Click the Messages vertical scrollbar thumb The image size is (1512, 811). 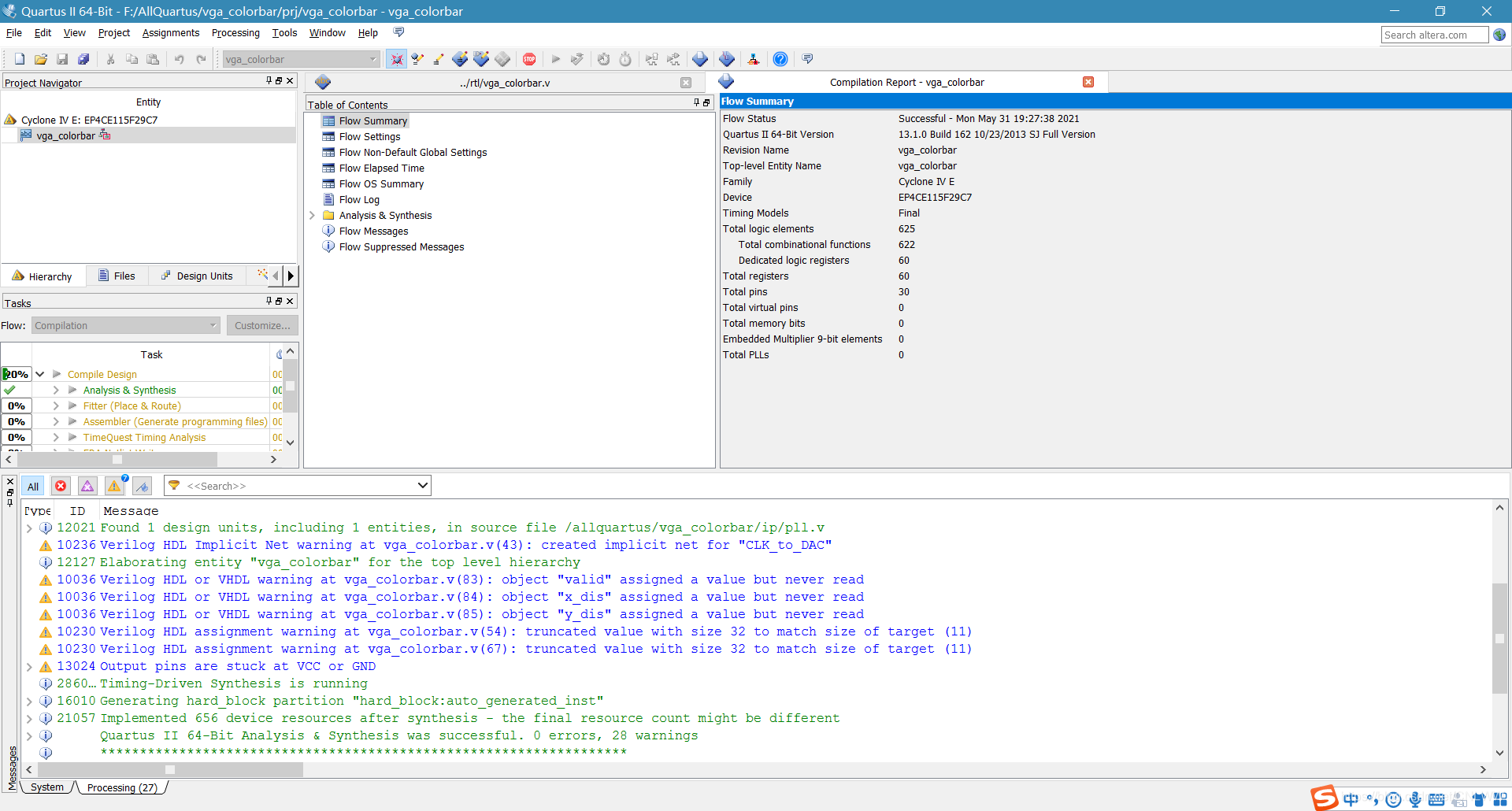1499,639
